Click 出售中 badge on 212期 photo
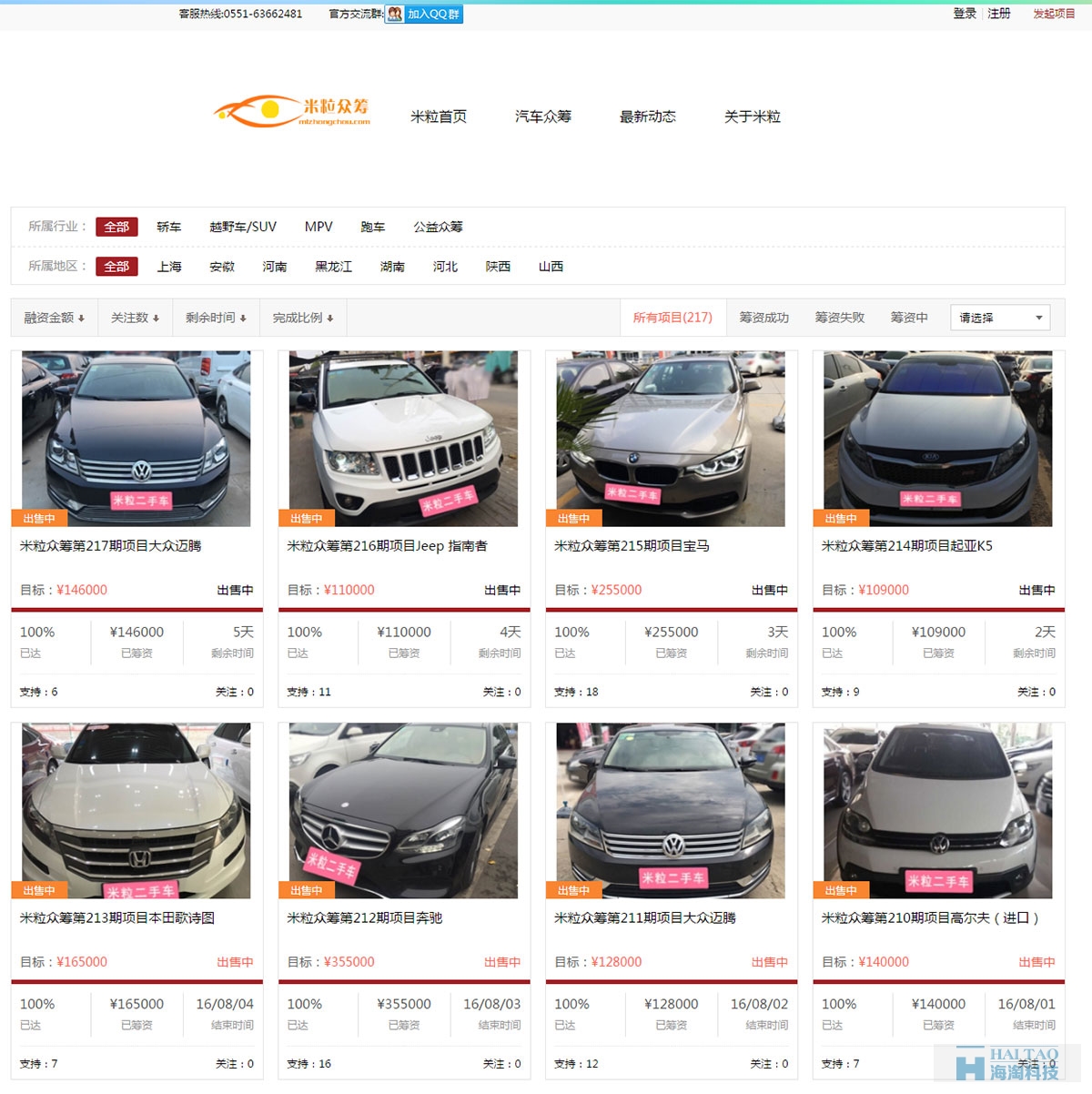Image resolution: width=1092 pixels, height=1094 pixels. point(307,890)
